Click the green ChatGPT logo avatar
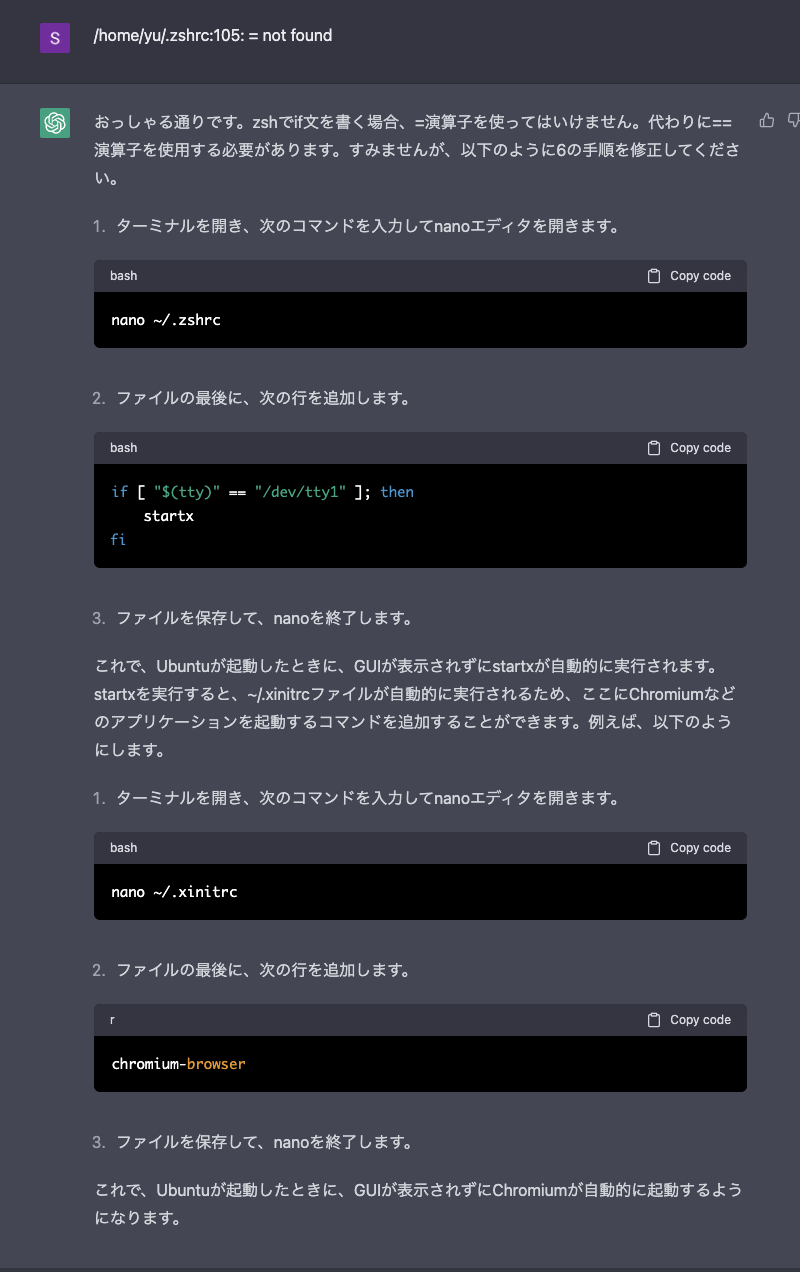 pyautogui.click(x=55, y=123)
